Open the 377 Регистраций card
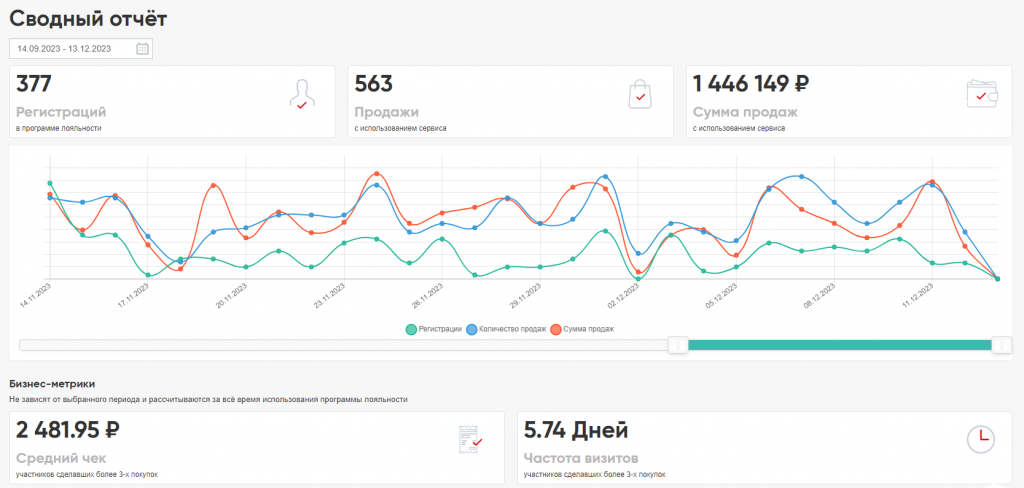Screen dimensions: 1024x488 pos(172,102)
